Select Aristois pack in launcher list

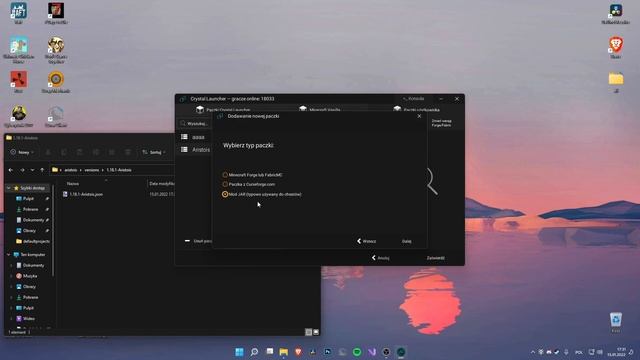pyautogui.click(x=196, y=150)
